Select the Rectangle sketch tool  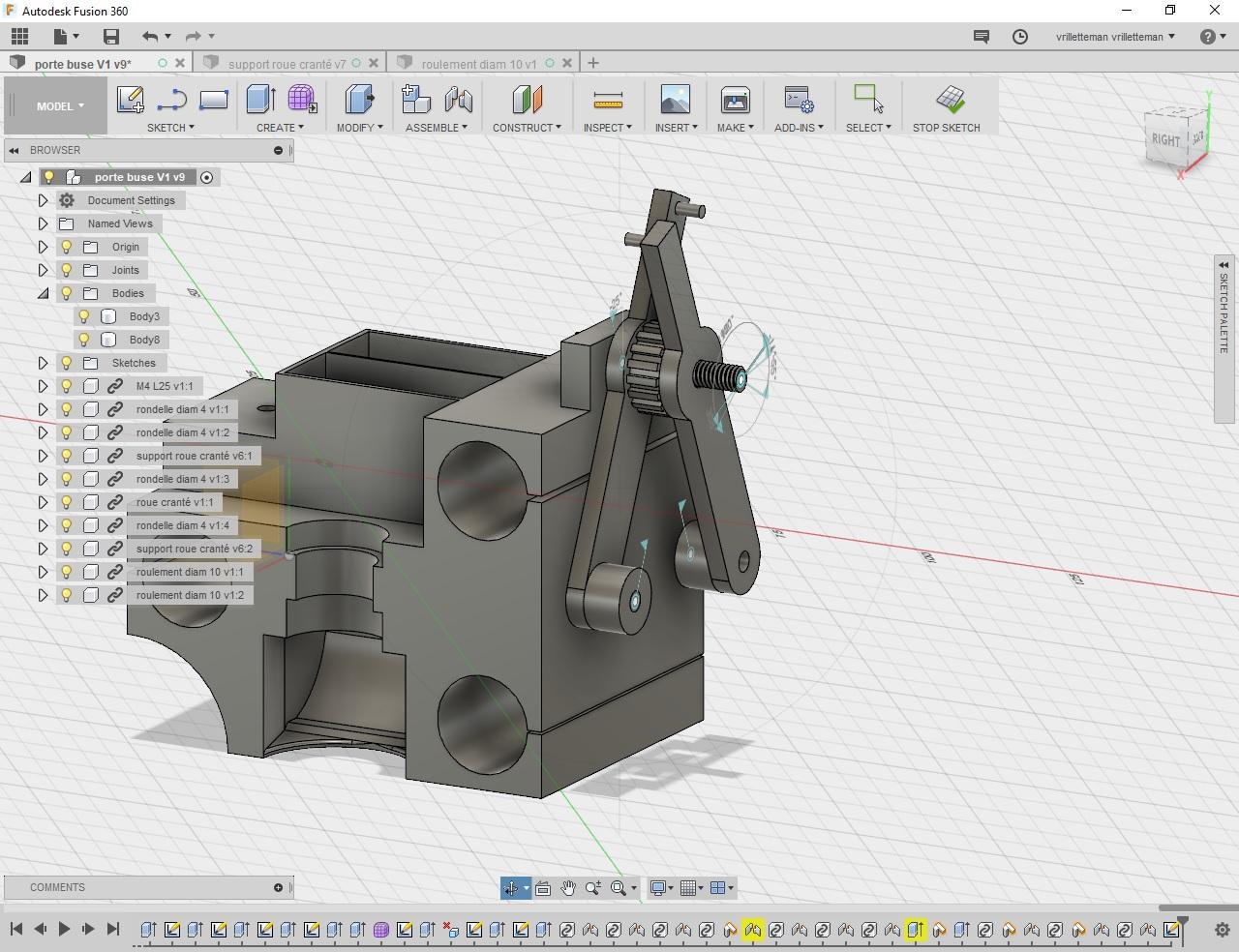click(x=213, y=99)
